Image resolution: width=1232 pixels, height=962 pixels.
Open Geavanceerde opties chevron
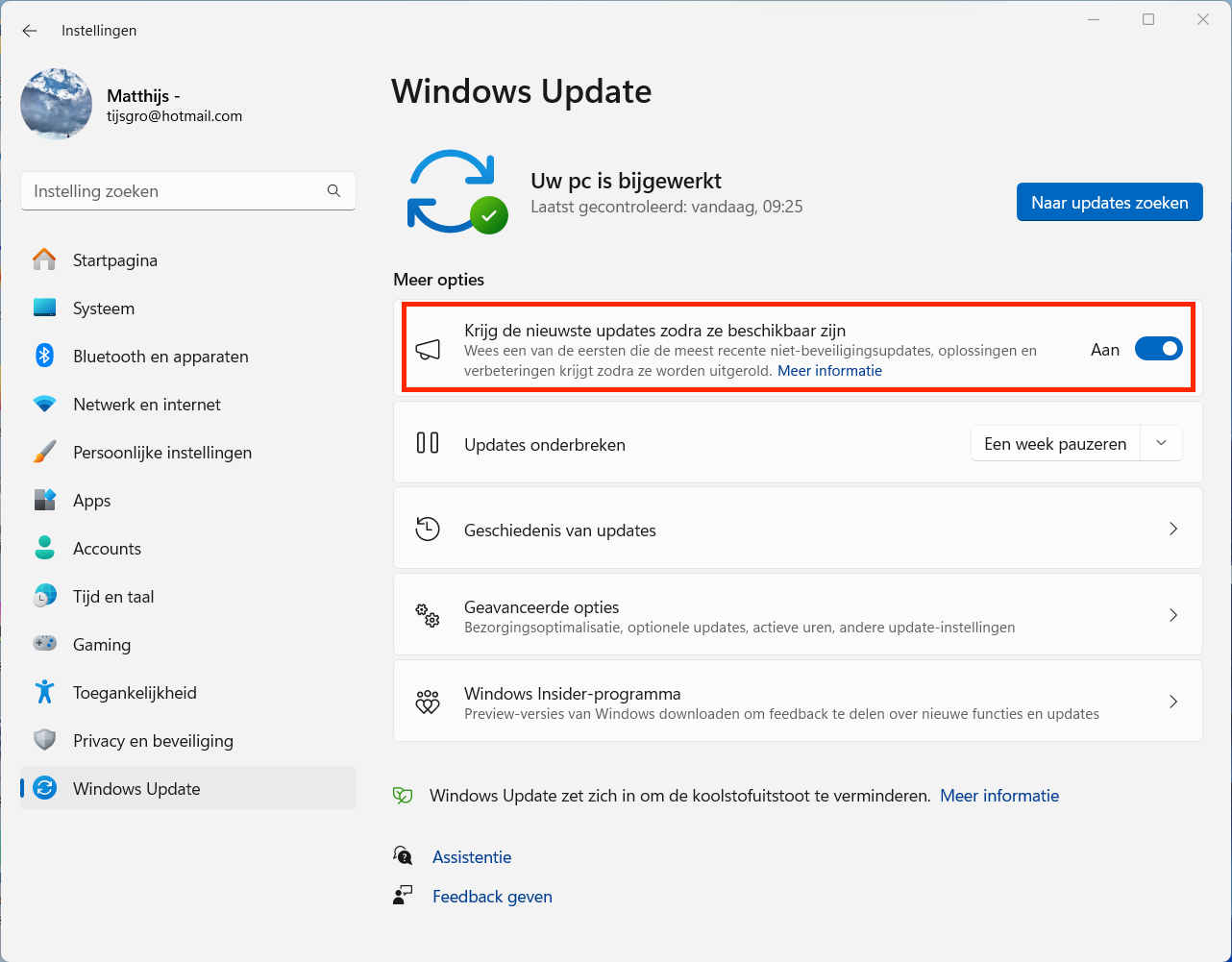pos(1172,615)
